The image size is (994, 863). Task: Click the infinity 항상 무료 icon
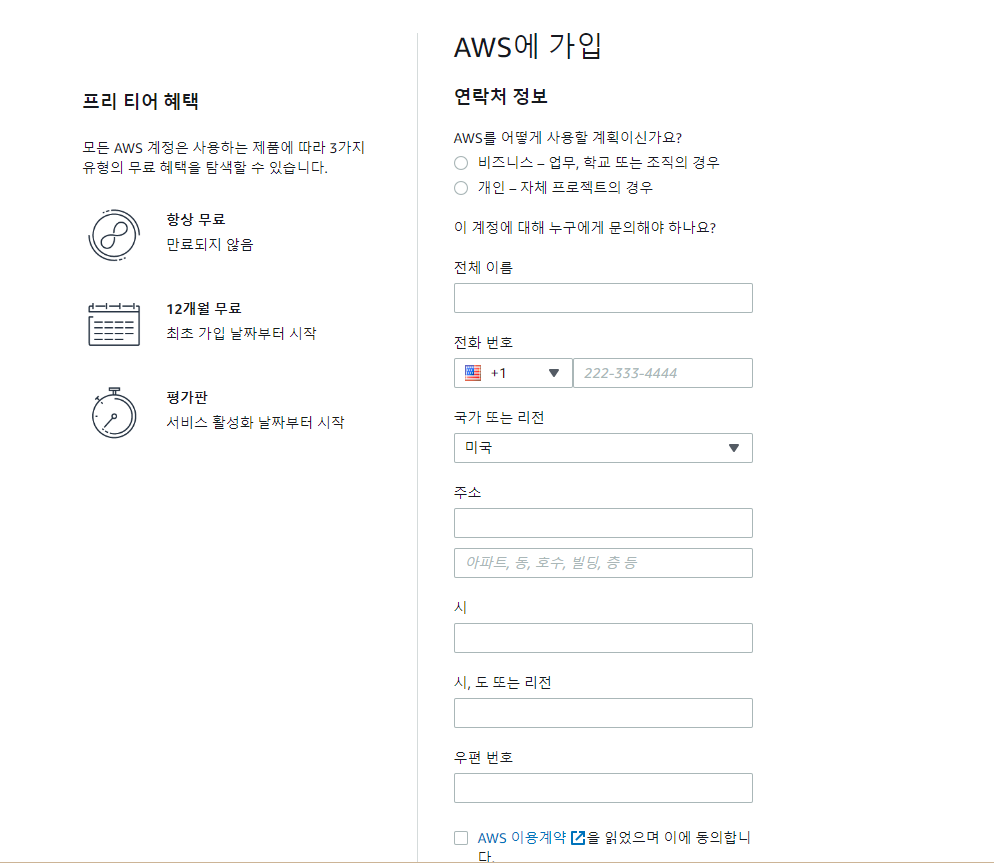pos(114,235)
